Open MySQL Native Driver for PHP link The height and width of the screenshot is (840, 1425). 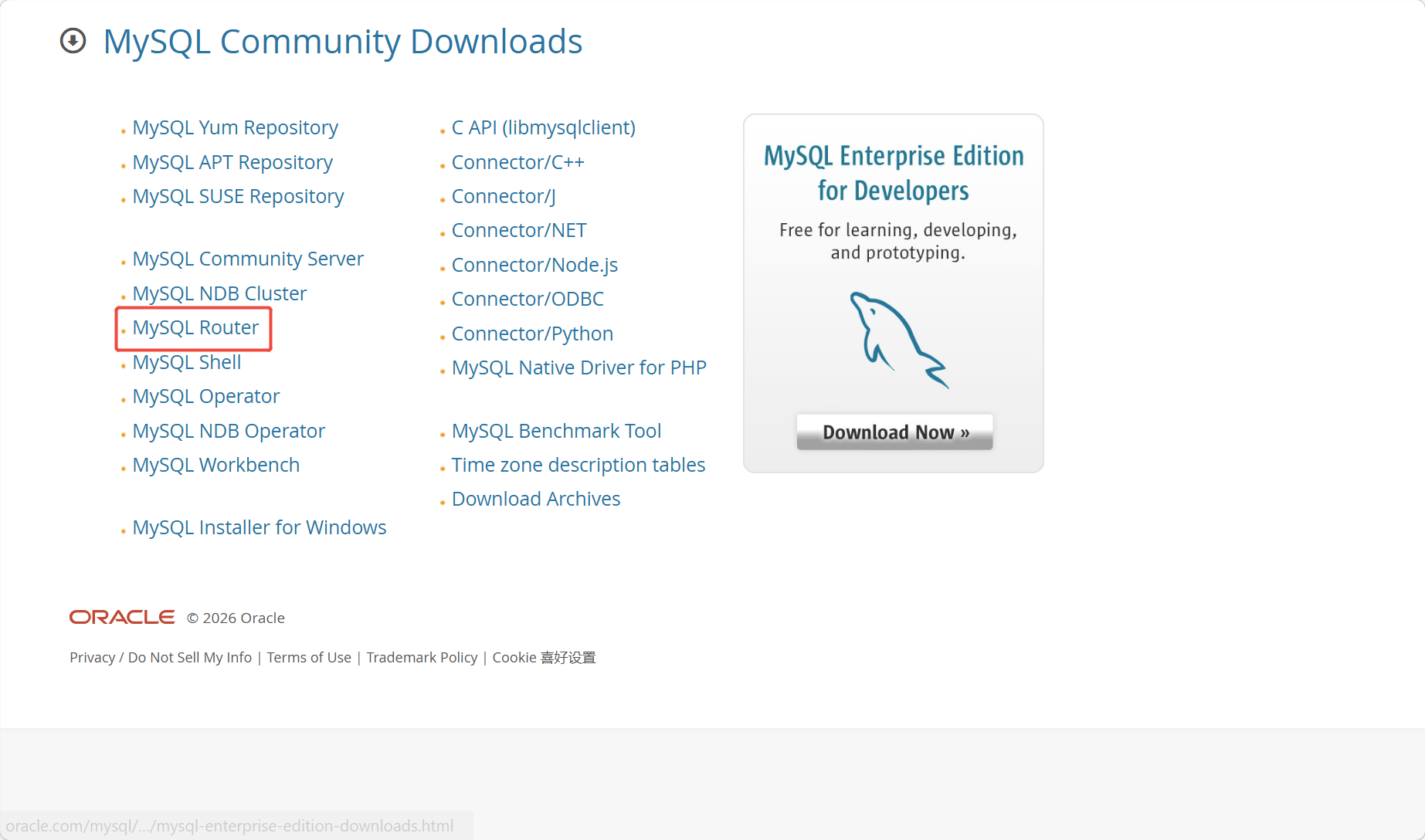coord(579,367)
